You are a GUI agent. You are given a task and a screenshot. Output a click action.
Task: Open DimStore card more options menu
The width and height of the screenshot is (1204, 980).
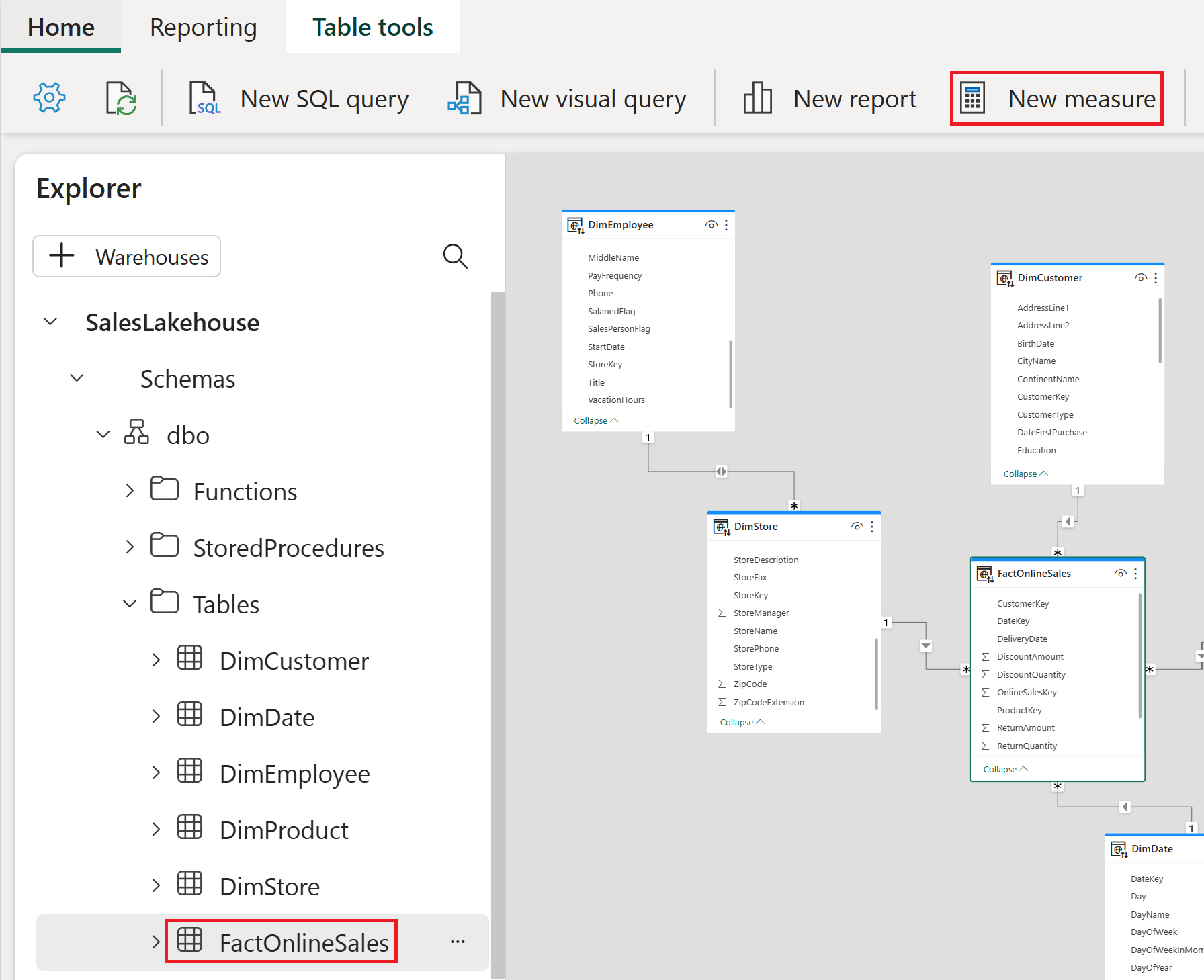(872, 527)
